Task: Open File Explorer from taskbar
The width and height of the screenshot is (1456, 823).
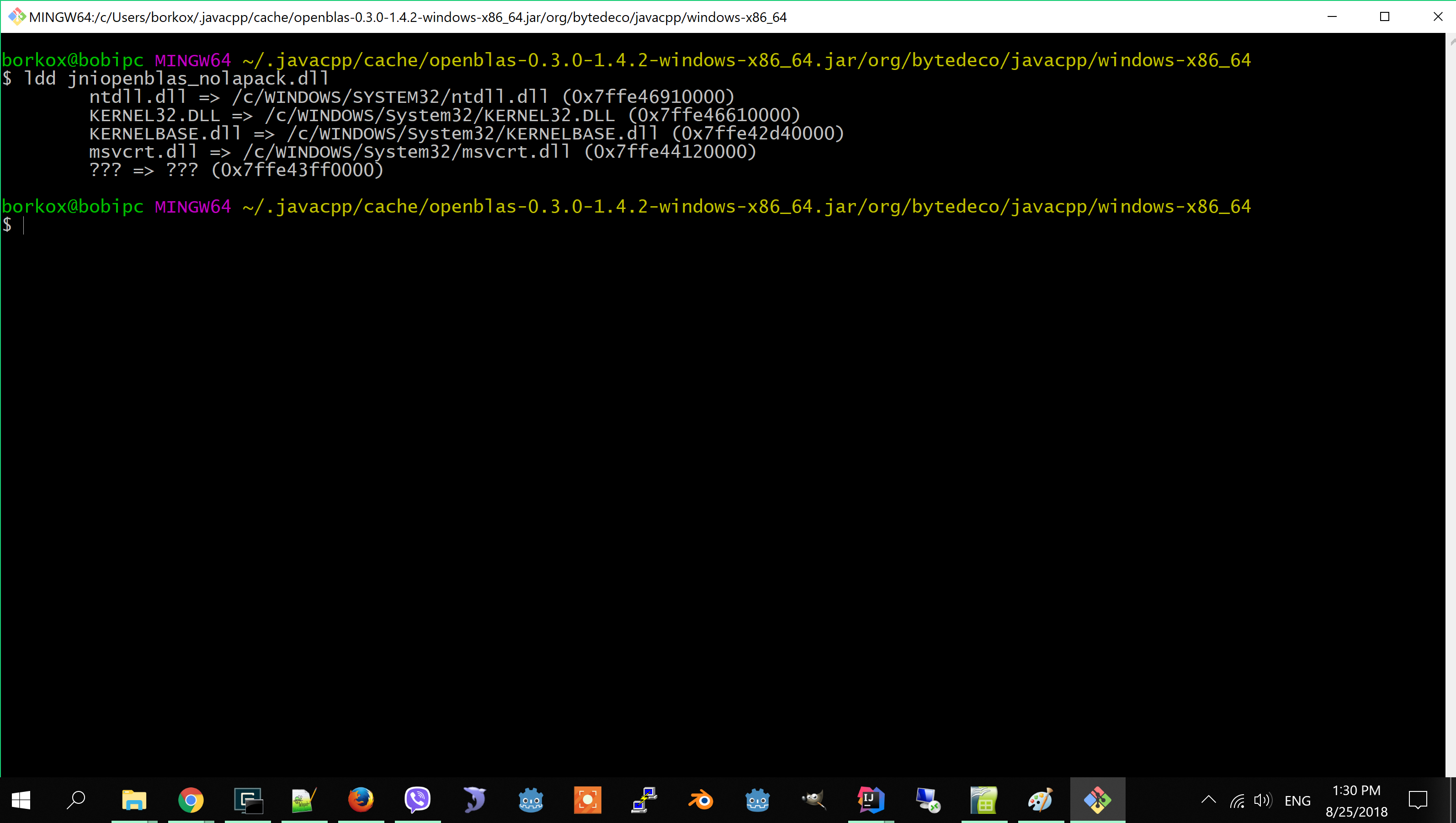Action: [134, 800]
